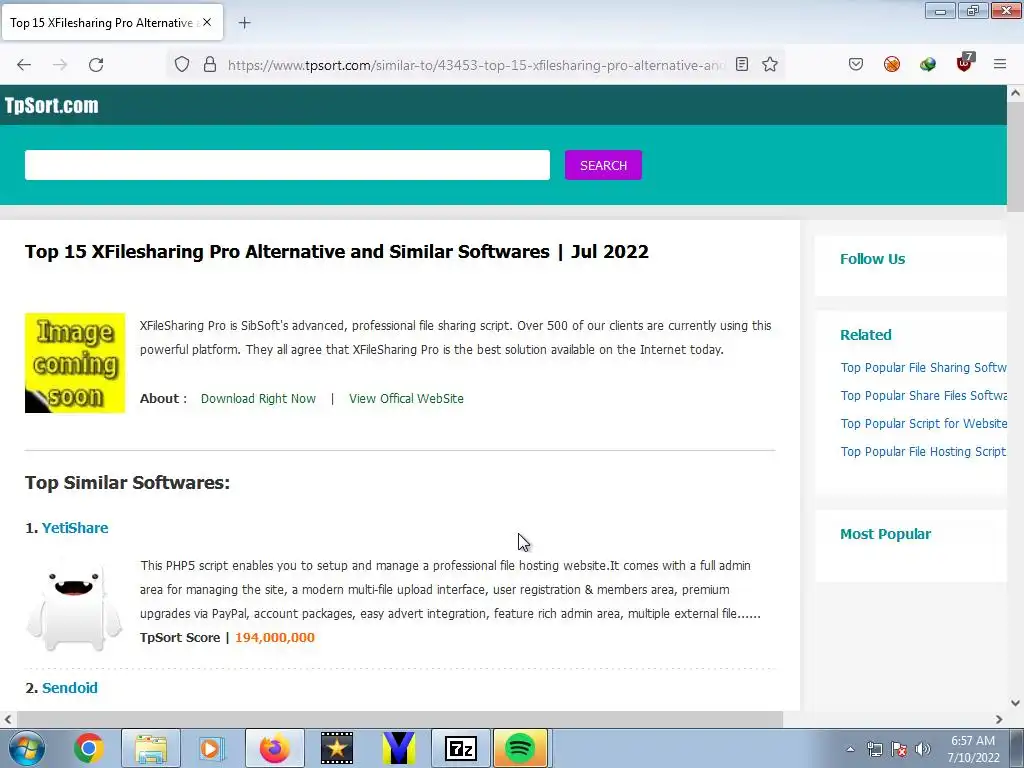Click the network status tray icon
This screenshot has height=768, width=1024.
click(x=874, y=749)
